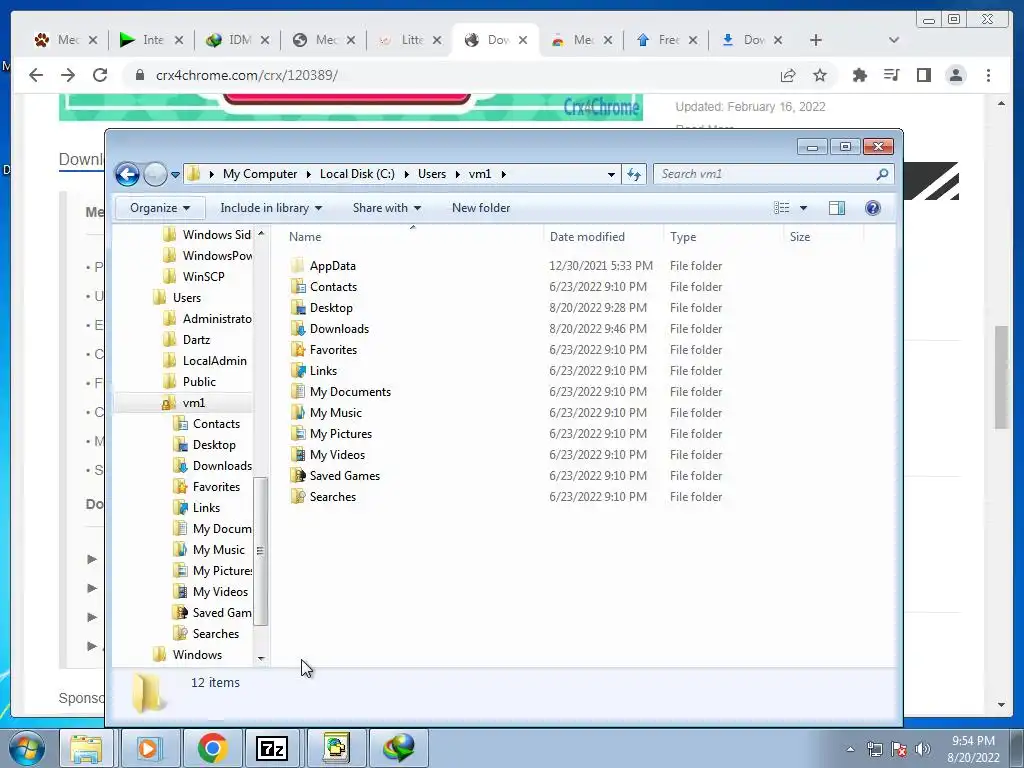
Task: Click navigation pane scroll up arrow
Action: coord(261,233)
